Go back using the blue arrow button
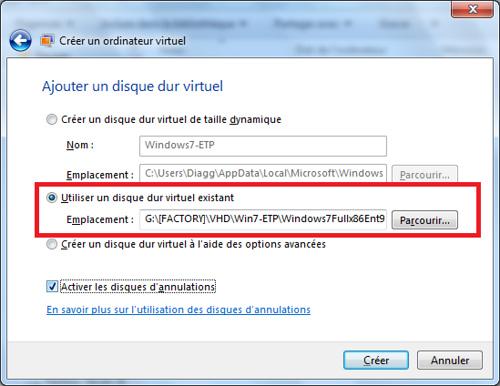This screenshot has width=500, height=386. coord(20,41)
